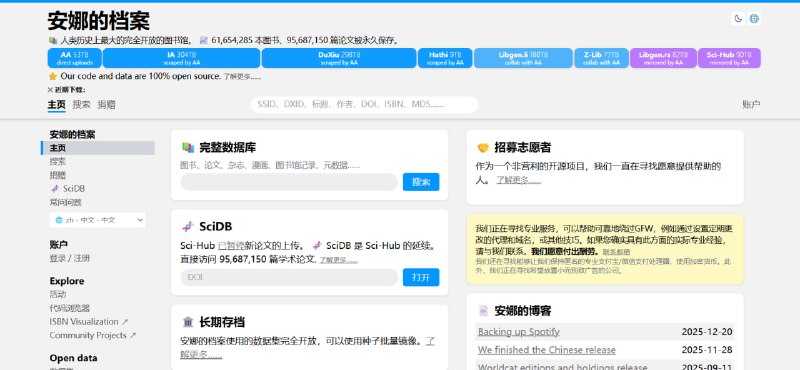The height and width of the screenshot is (370, 800).
Task: Open We finished the Chinese release post
Action: coord(546,350)
